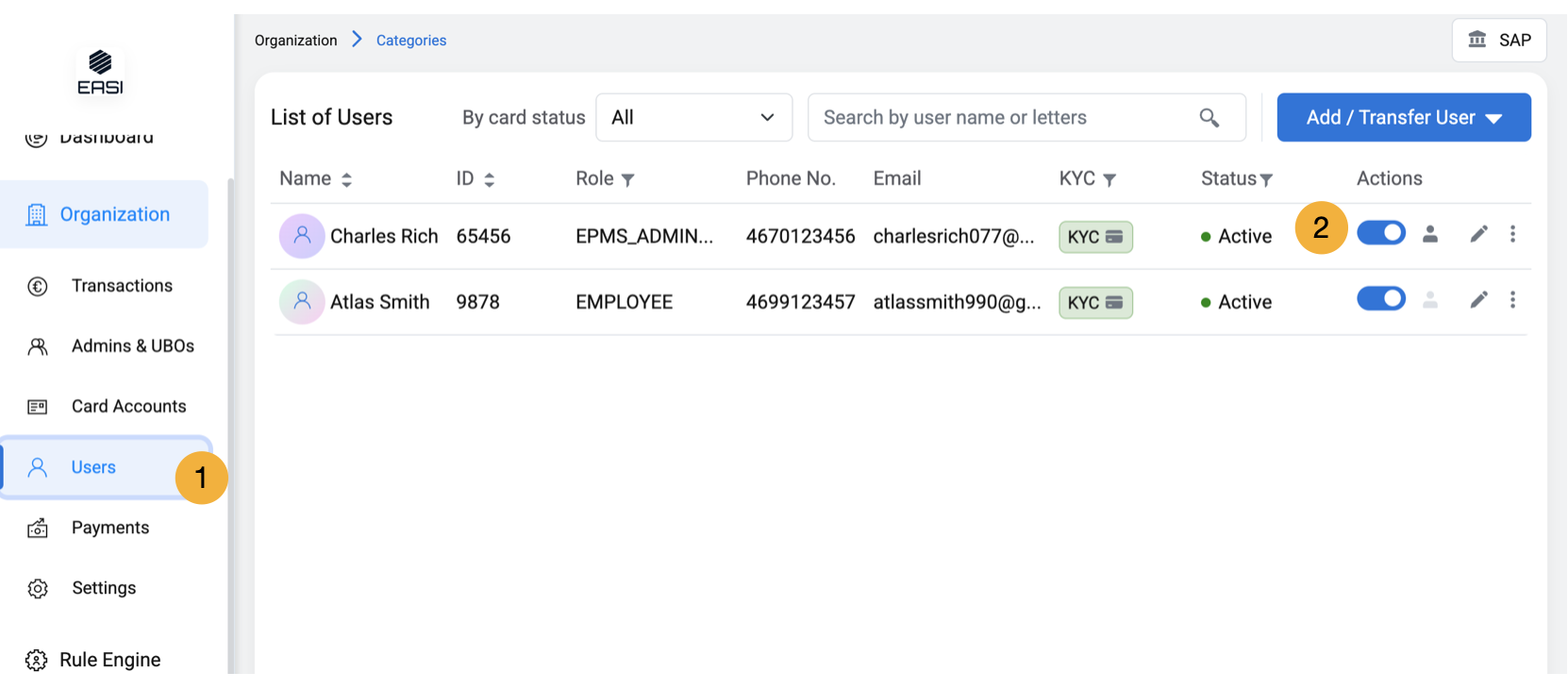Open Rule Engine from the sidebar

(109, 660)
